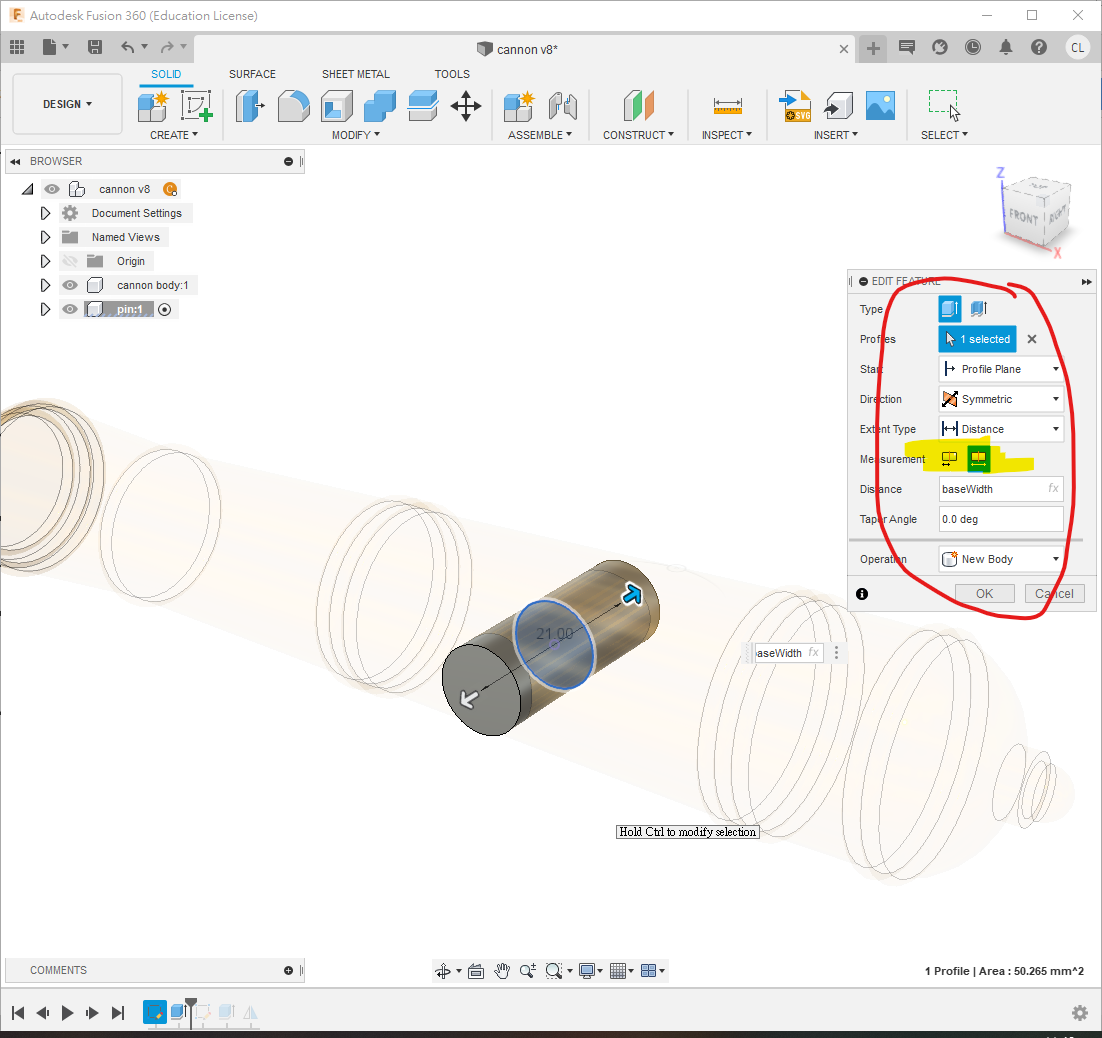Select the Shell tool icon
Viewport: 1102px width, 1038px height.
click(x=336, y=105)
